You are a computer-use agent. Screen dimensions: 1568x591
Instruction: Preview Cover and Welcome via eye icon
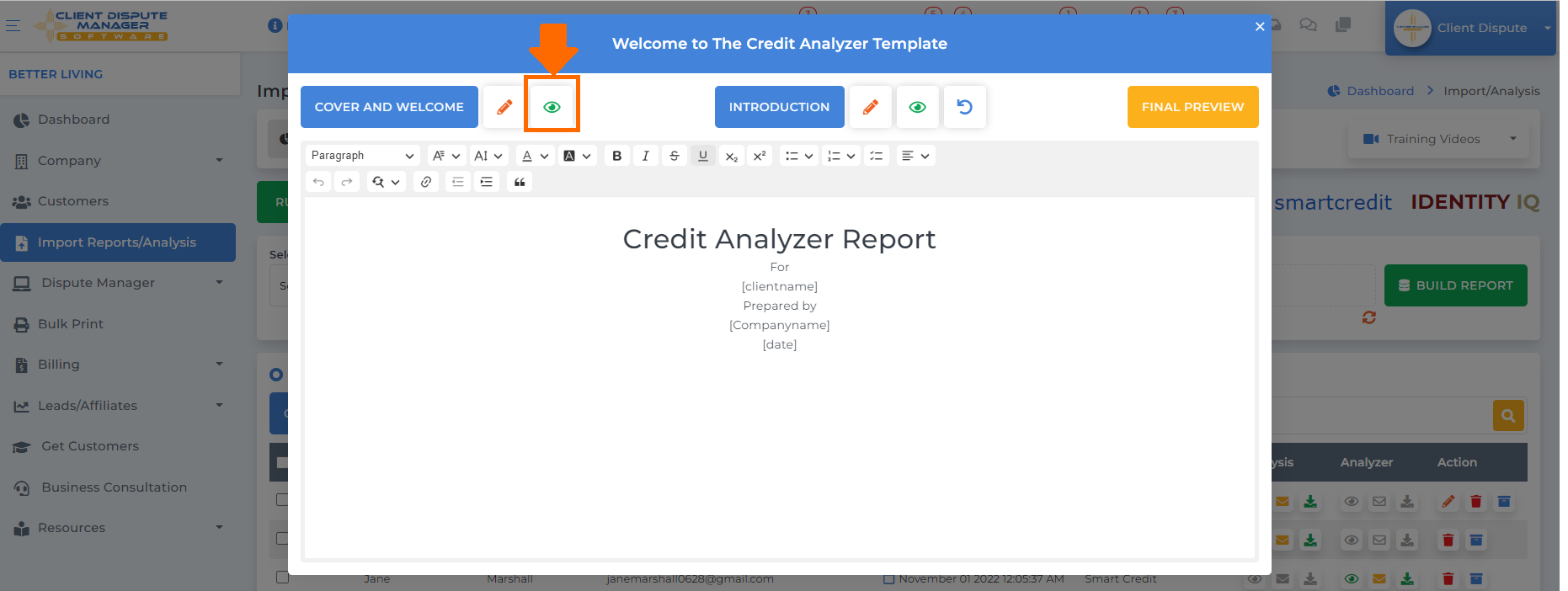(552, 107)
